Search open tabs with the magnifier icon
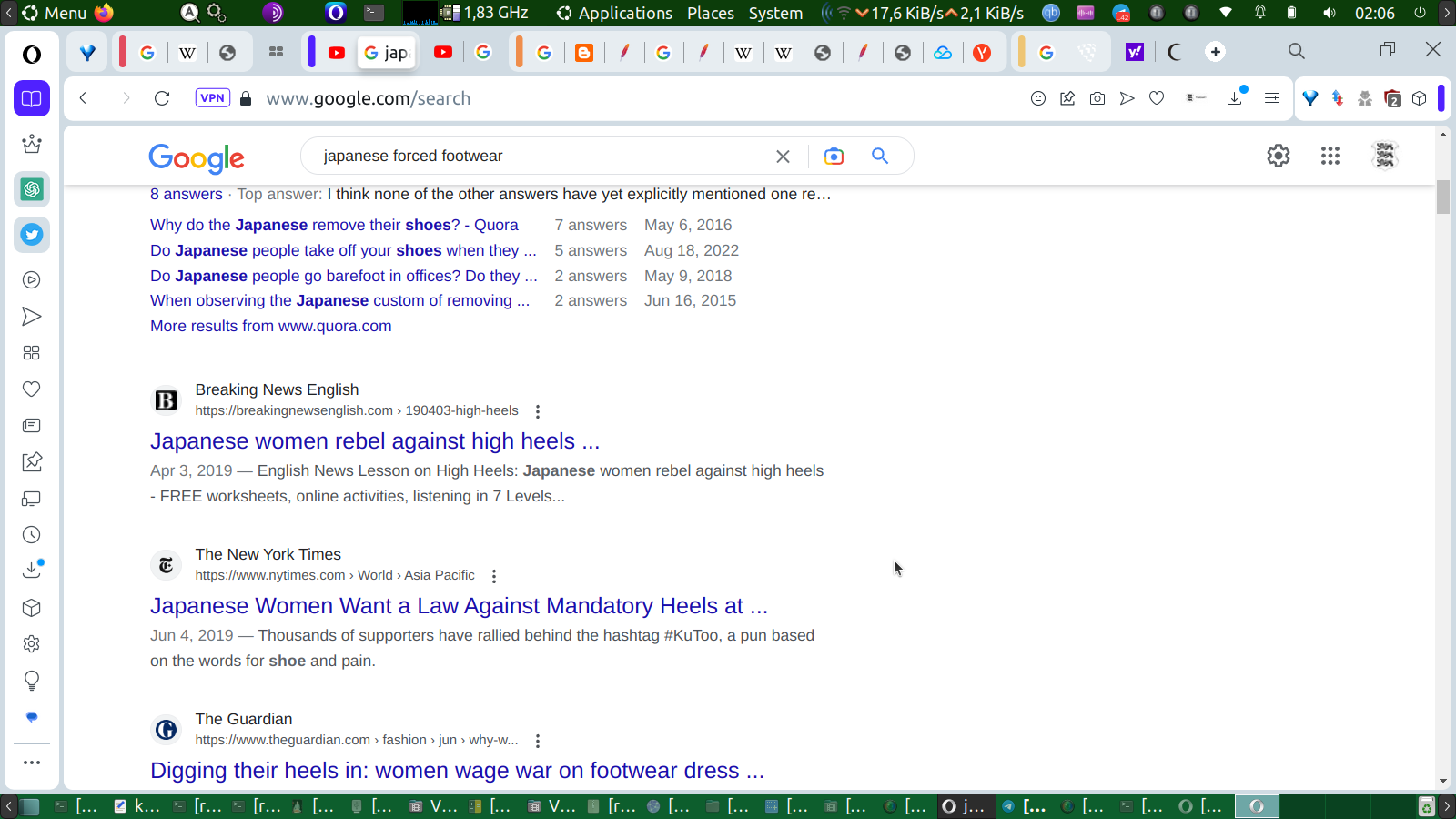 click(x=1297, y=52)
